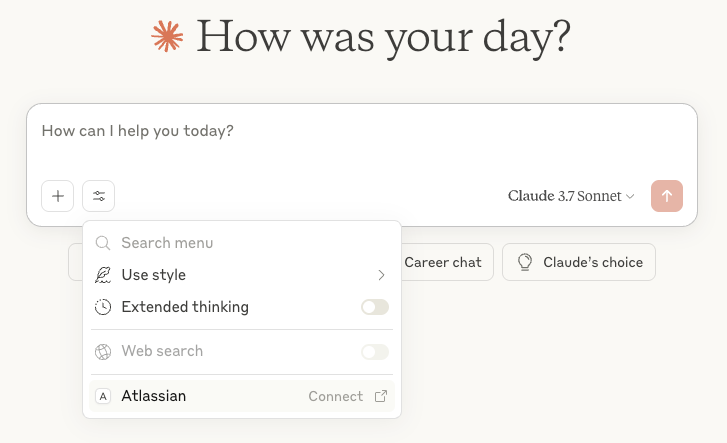Click the Web search globe icon
The width and height of the screenshot is (727, 443).
[103, 352]
